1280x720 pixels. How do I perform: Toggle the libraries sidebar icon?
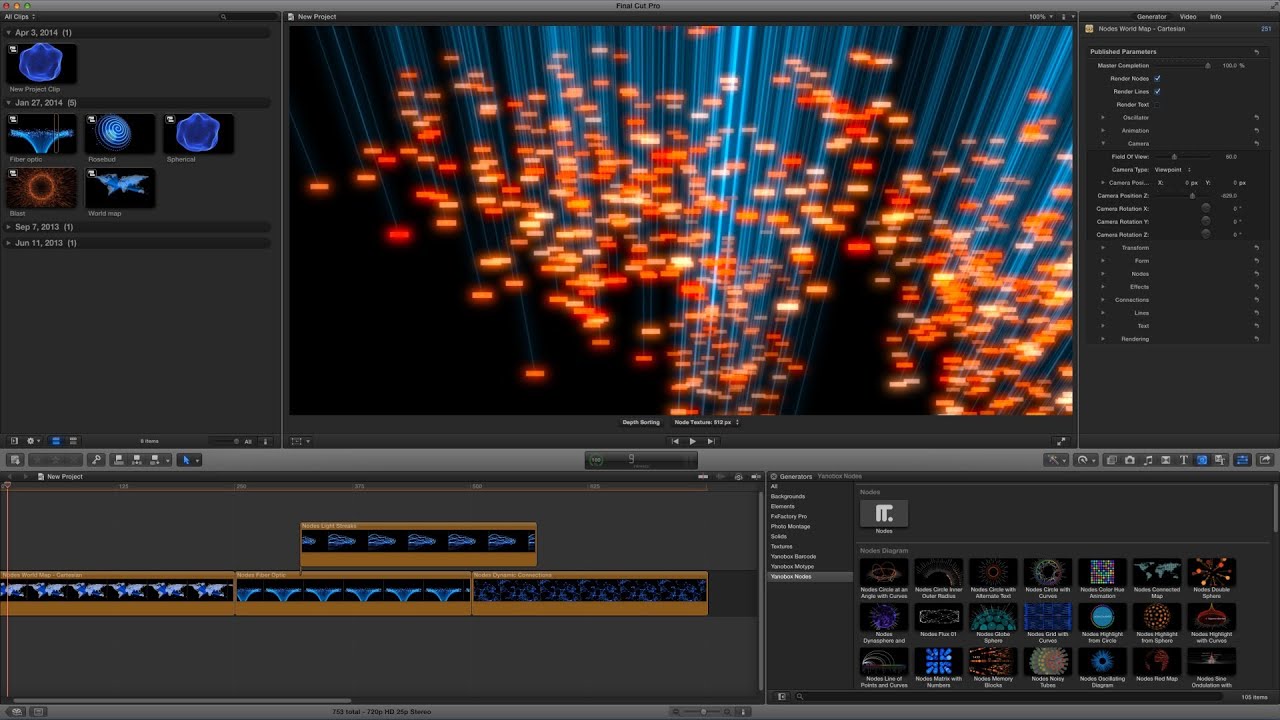[14, 441]
